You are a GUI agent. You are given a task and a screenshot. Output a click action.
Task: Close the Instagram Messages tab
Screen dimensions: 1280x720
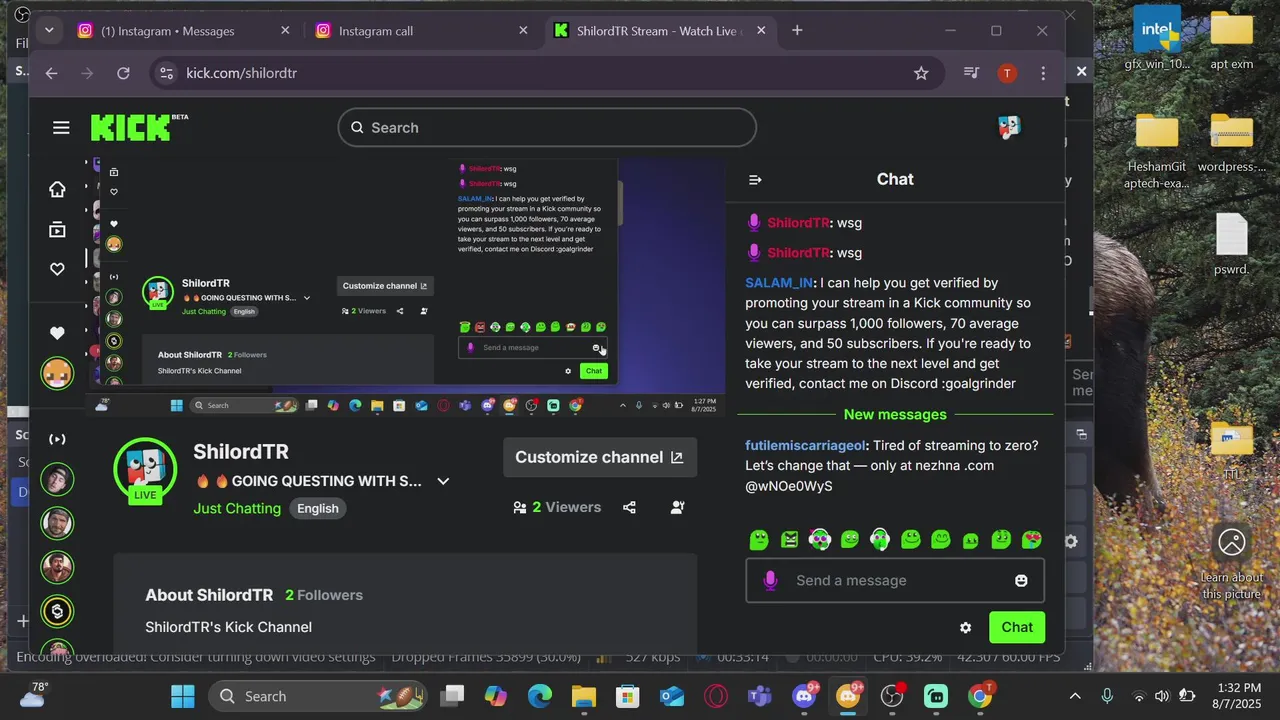(285, 31)
